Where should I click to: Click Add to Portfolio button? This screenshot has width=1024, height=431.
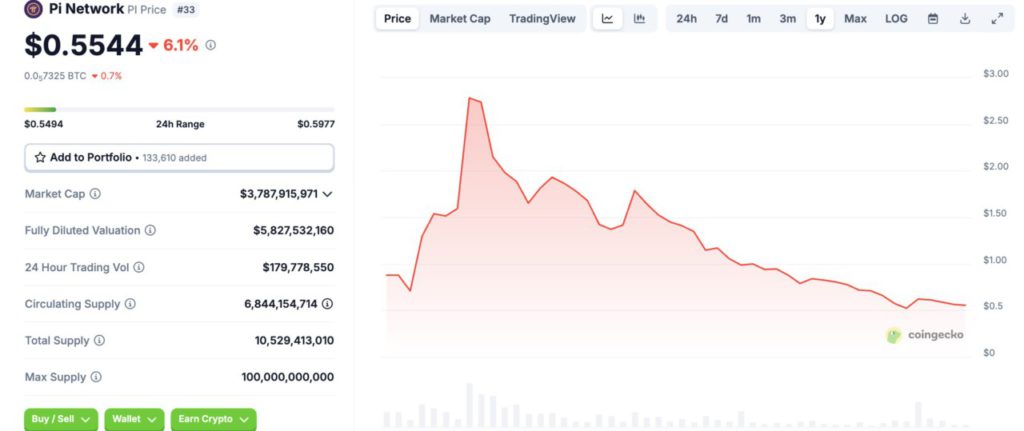(180, 157)
